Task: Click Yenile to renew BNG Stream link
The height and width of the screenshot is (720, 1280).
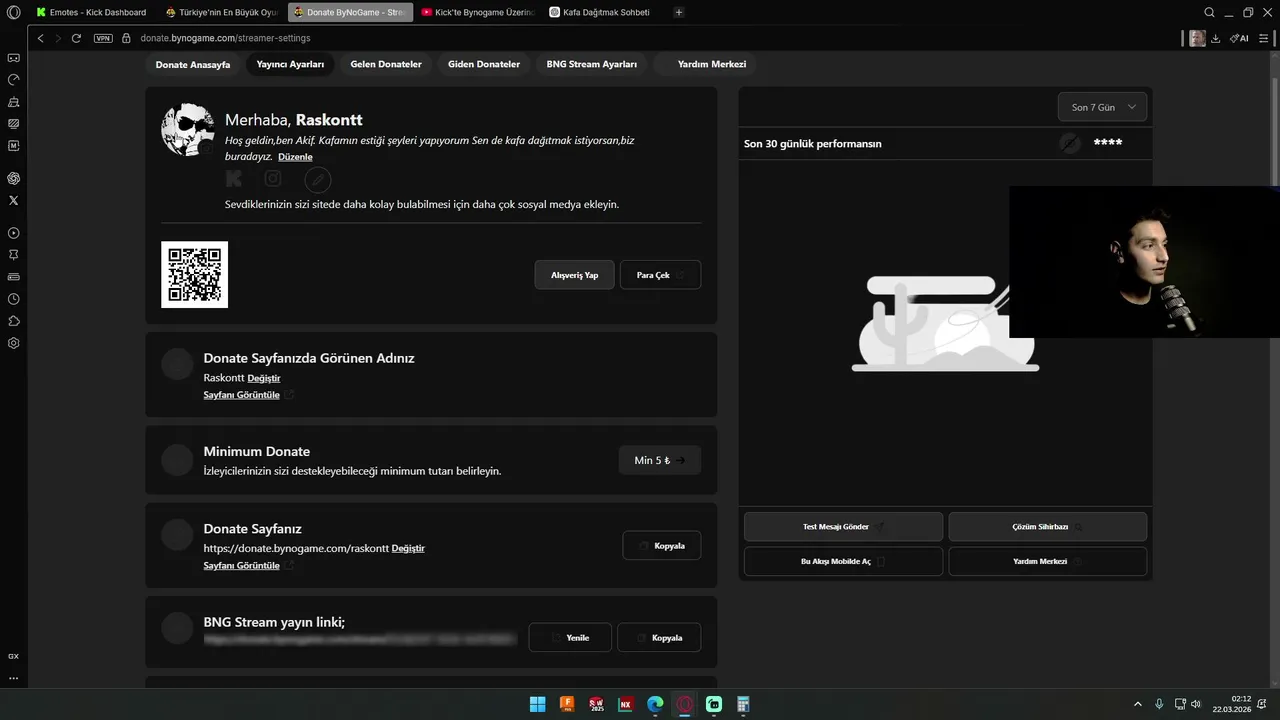Action: (x=569, y=637)
